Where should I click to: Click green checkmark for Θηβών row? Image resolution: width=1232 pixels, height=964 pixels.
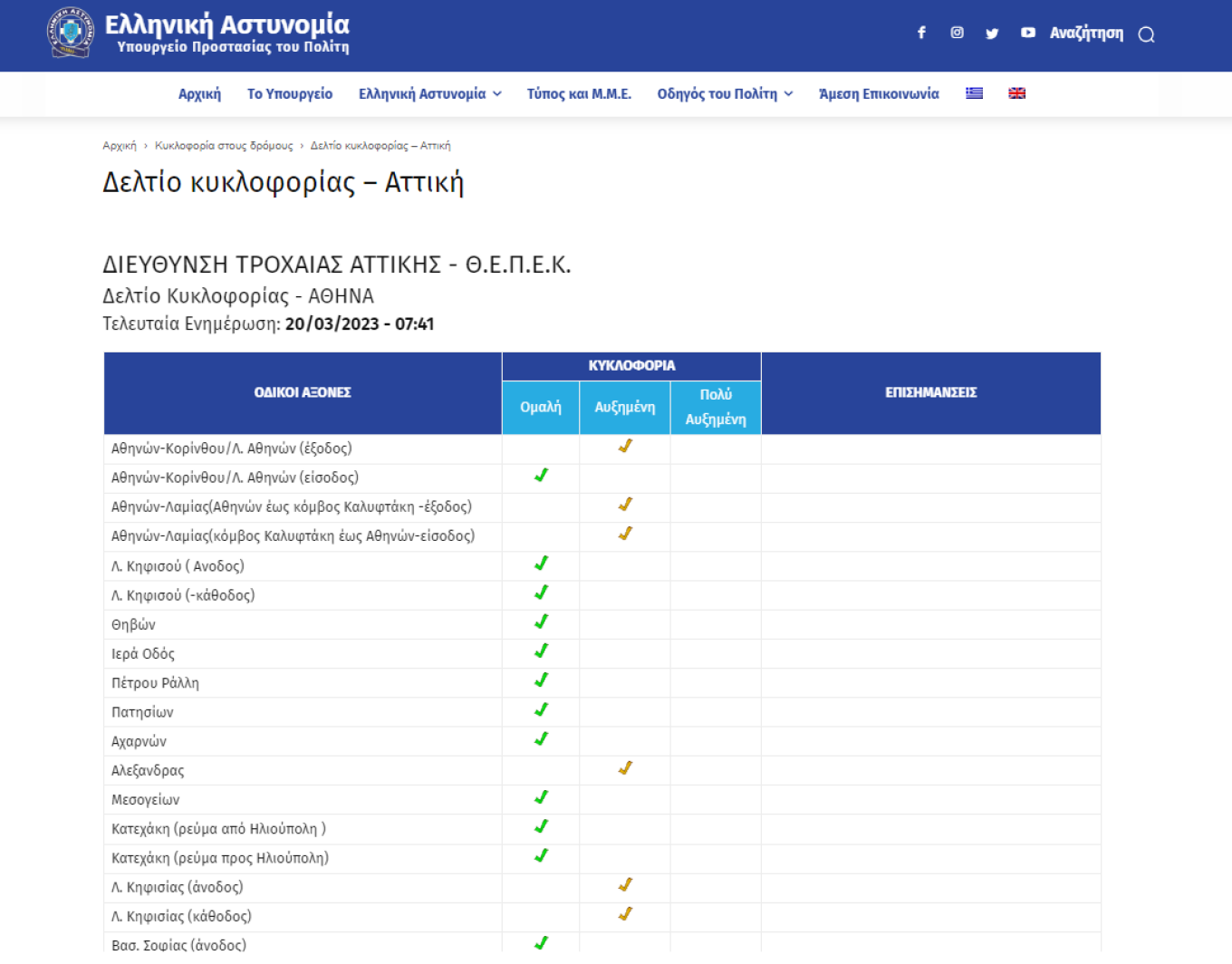tap(541, 622)
